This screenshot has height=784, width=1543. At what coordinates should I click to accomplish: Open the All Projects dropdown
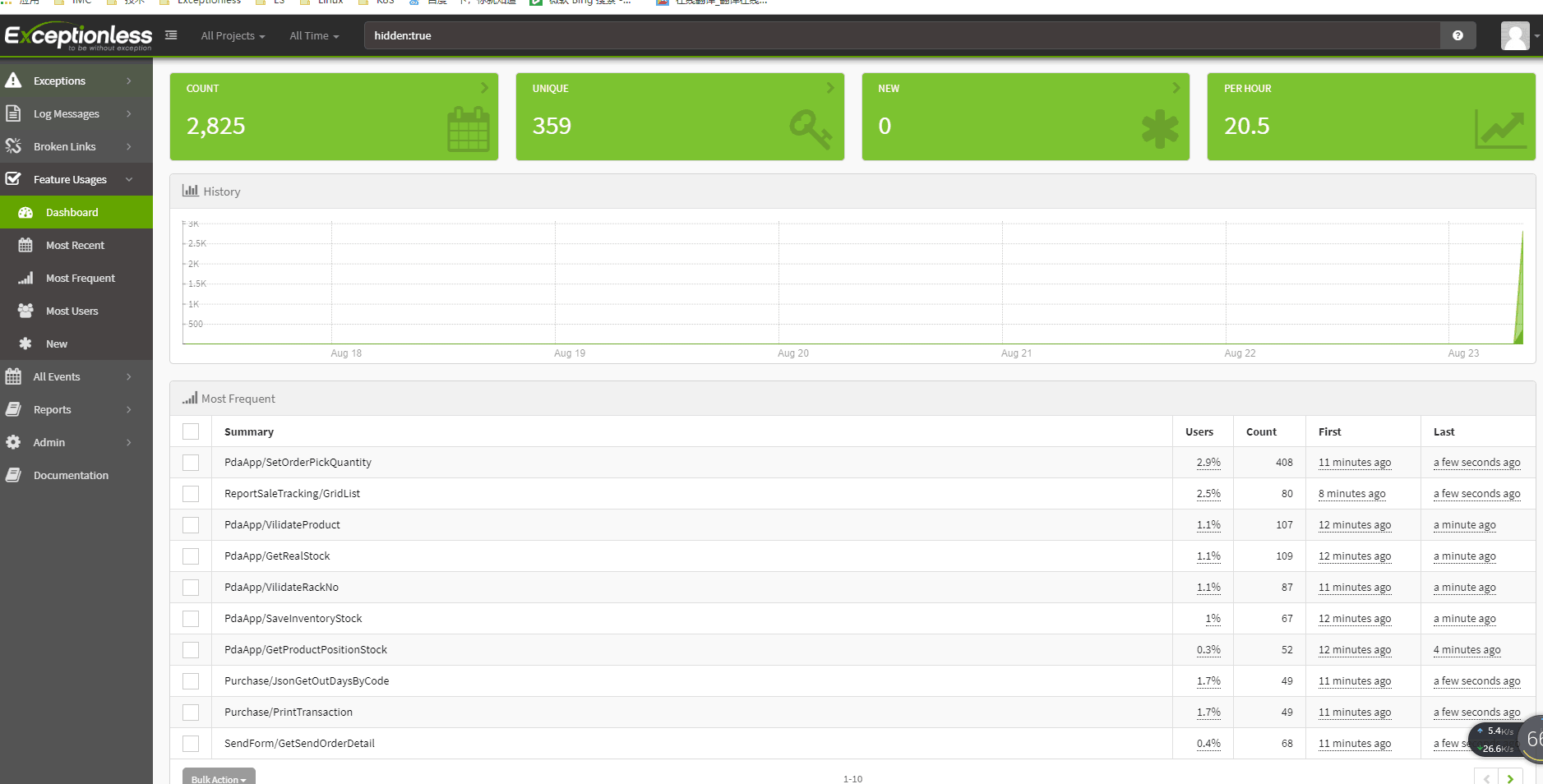coord(233,35)
